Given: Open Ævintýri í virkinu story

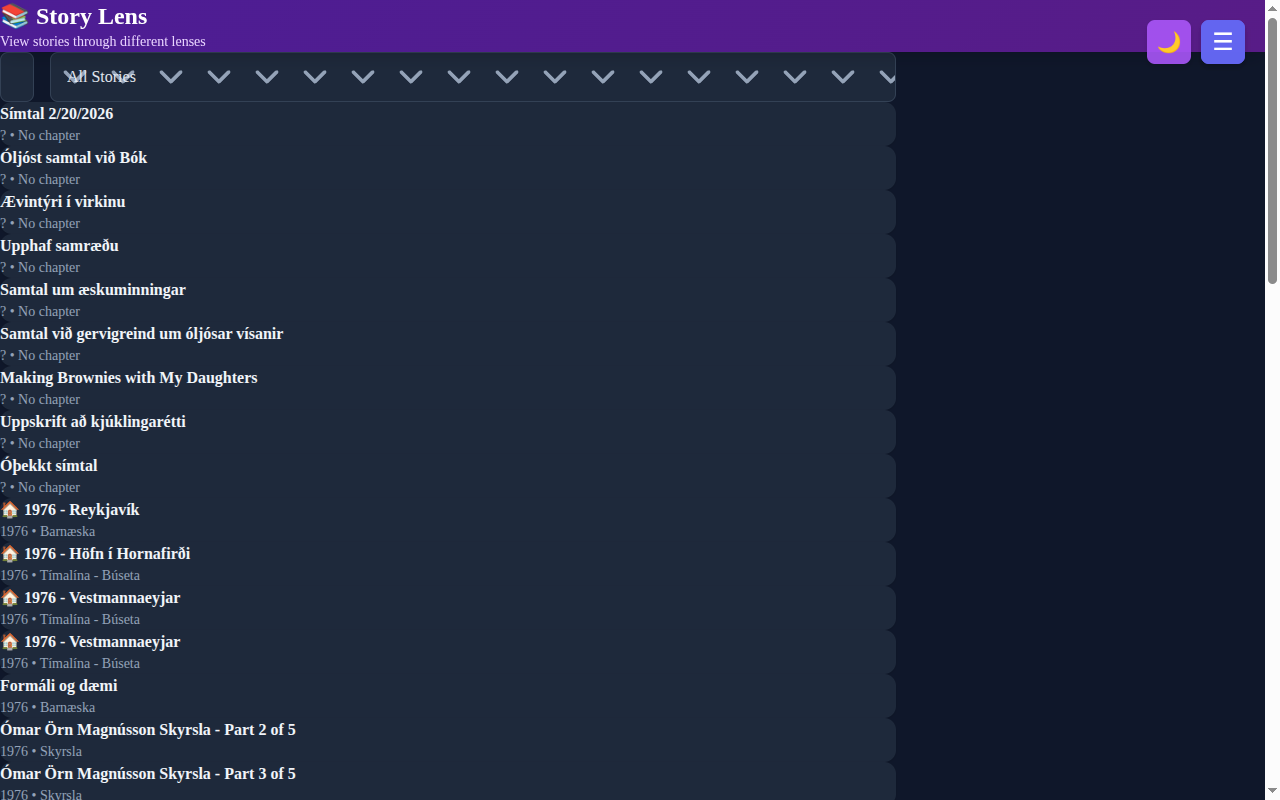Looking at the screenshot, I should 63,202.
